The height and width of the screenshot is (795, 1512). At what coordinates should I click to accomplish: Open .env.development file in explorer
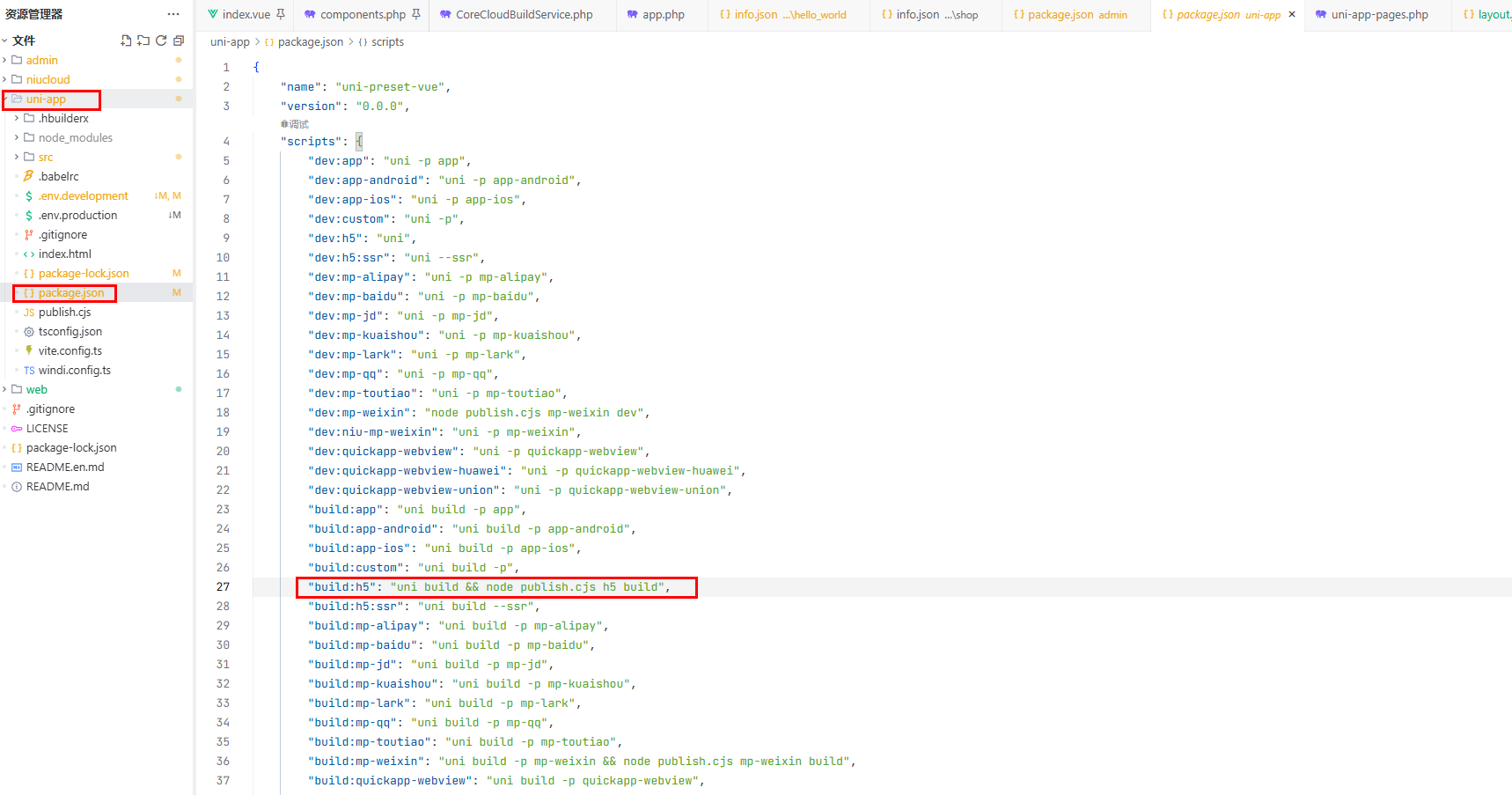(83, 195)
